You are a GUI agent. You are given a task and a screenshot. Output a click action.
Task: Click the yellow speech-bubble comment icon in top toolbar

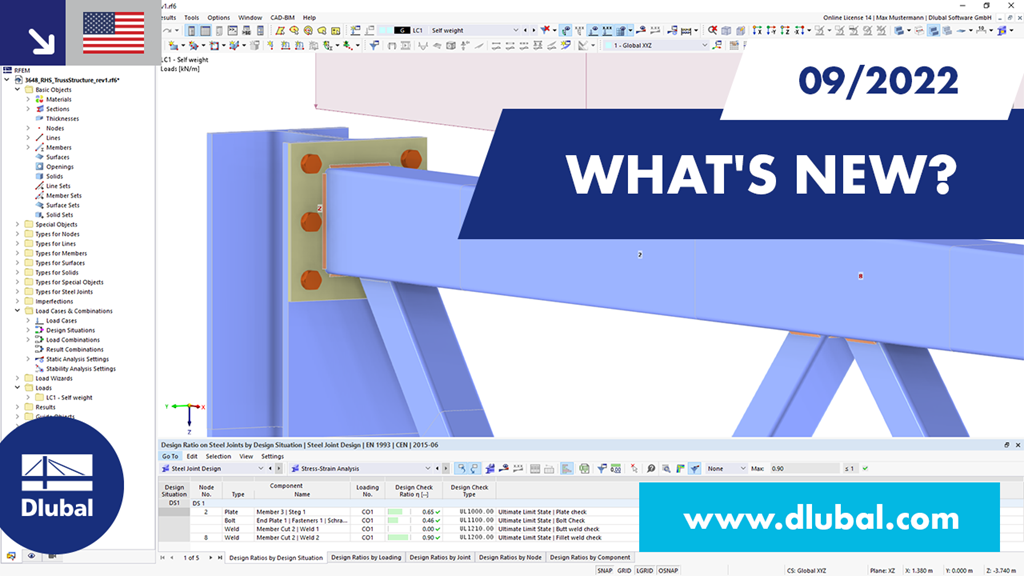(x=322, y=31)
